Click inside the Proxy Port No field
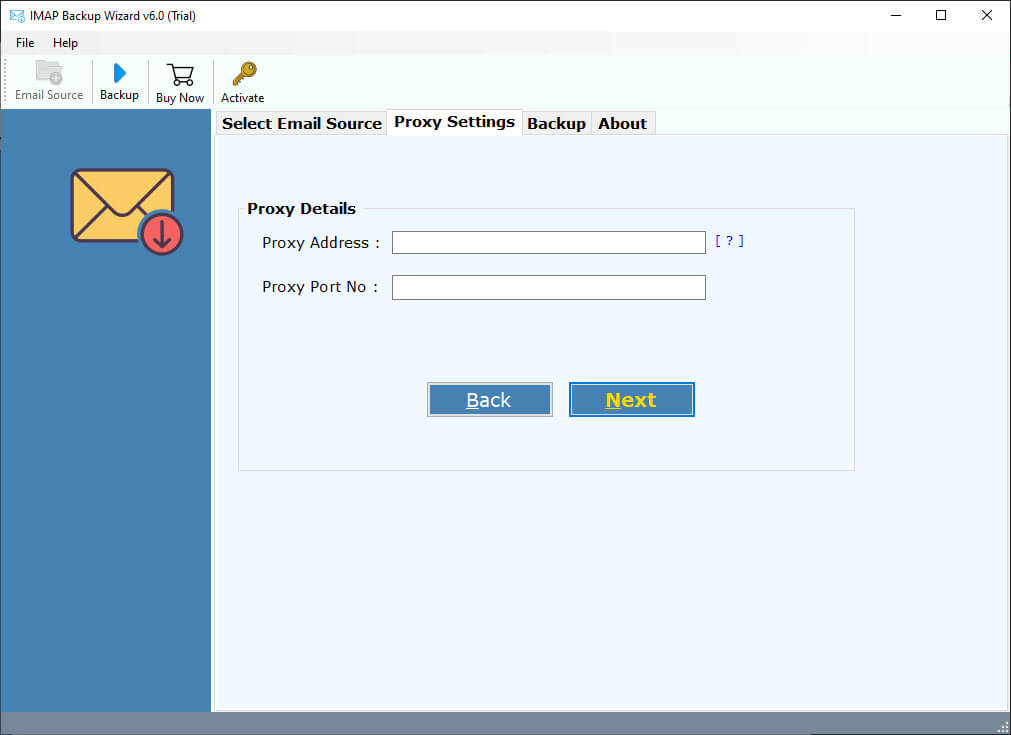Viewport: 1011px width, 735px height. click(x=548, y=287)
